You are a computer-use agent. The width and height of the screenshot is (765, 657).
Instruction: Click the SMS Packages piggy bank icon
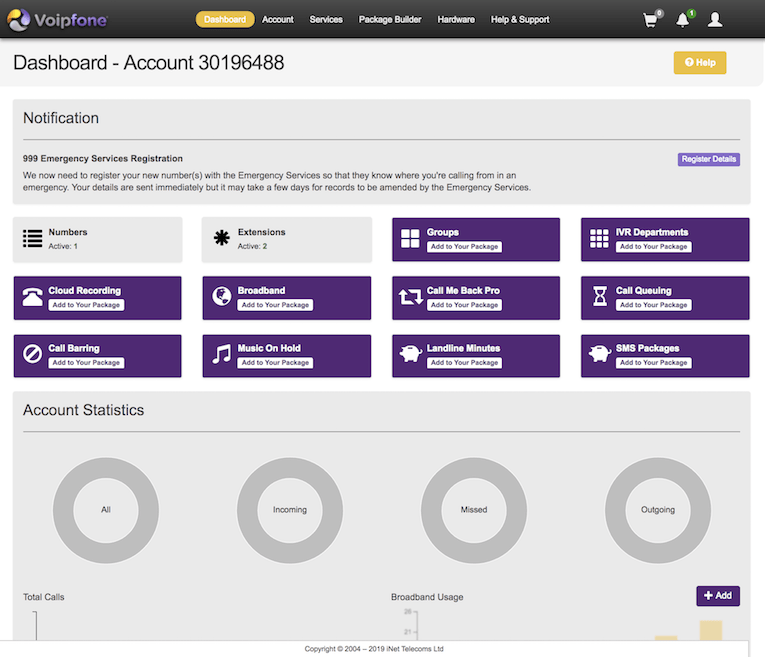tap(600, 354)
